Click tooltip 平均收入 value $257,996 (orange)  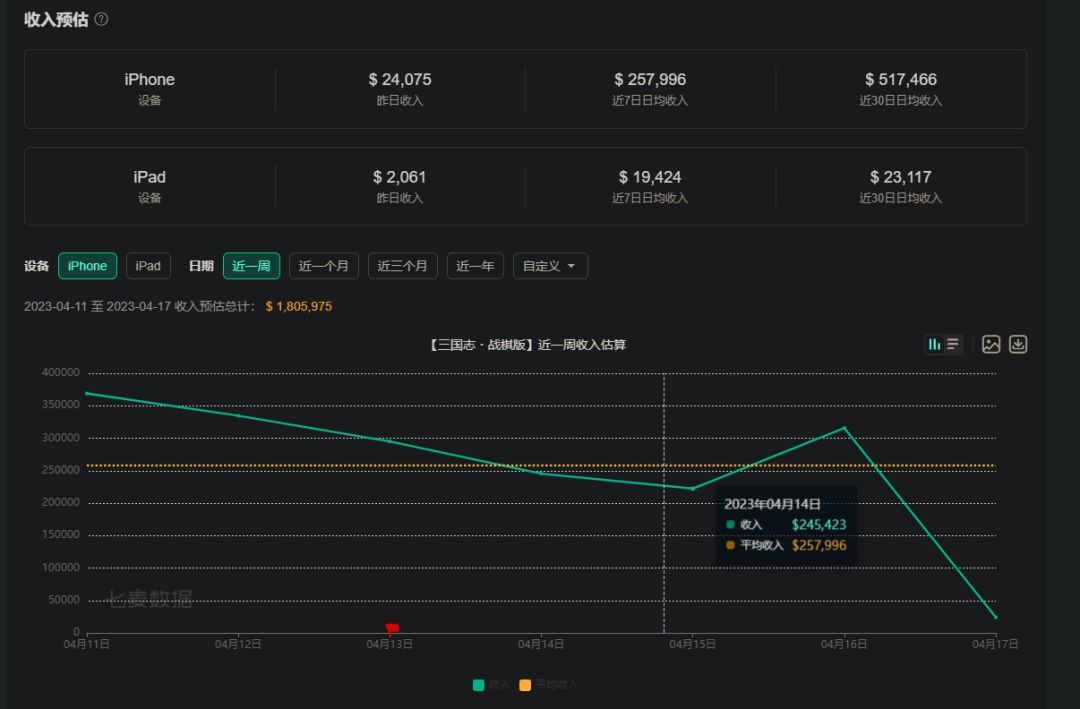click(x=818, y=546)
